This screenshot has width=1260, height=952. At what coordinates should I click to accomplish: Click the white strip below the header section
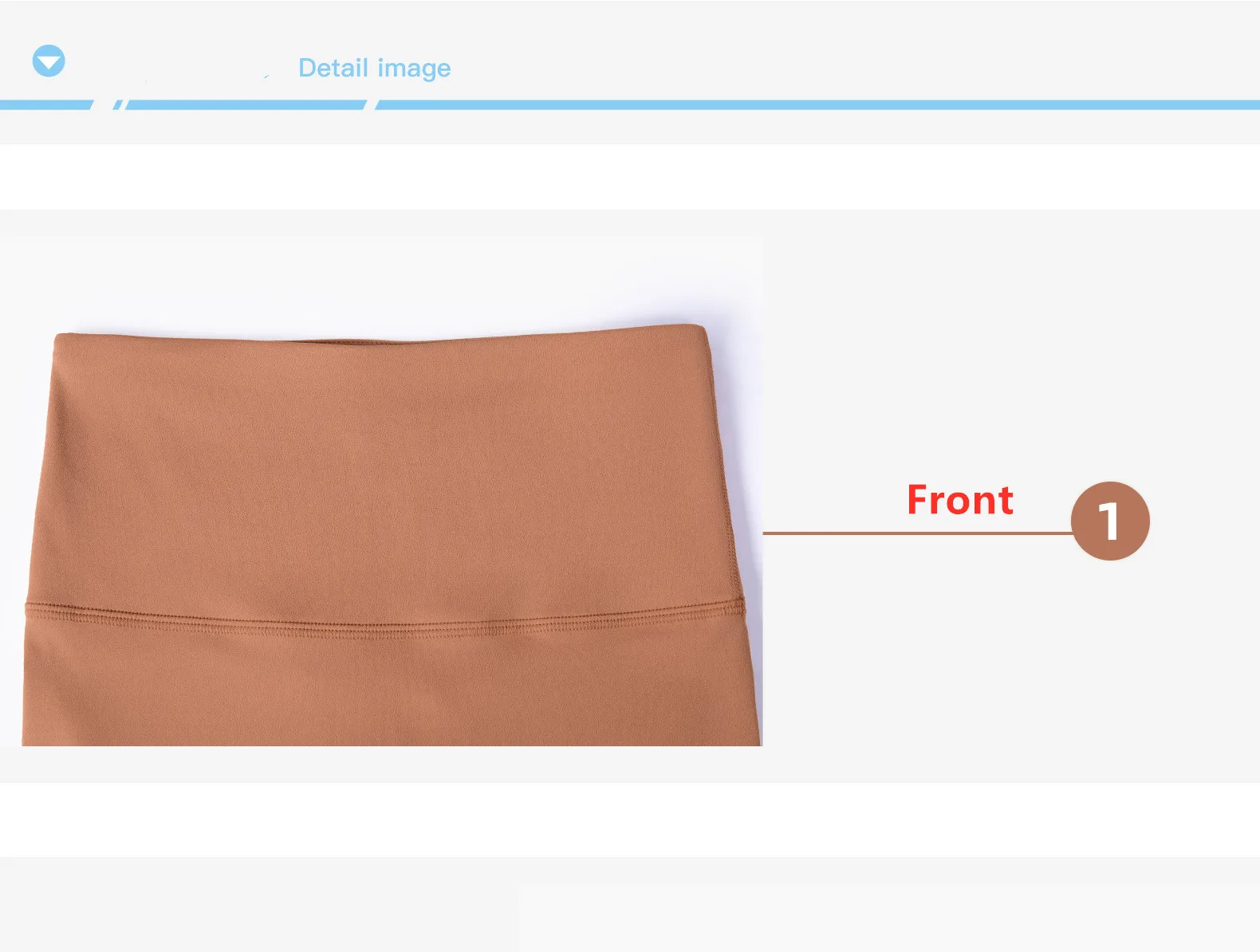[630, 177]
